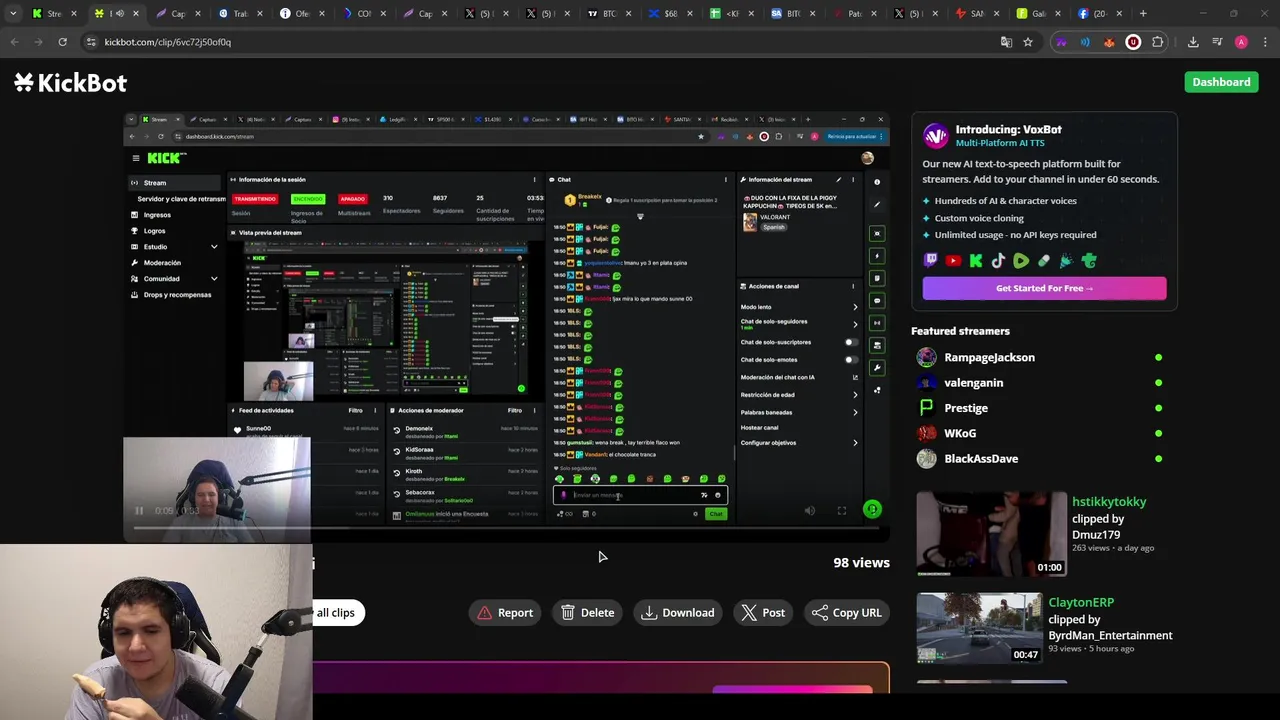
Task: Open ClaytonERP channel link
Action: (1081, 603)
